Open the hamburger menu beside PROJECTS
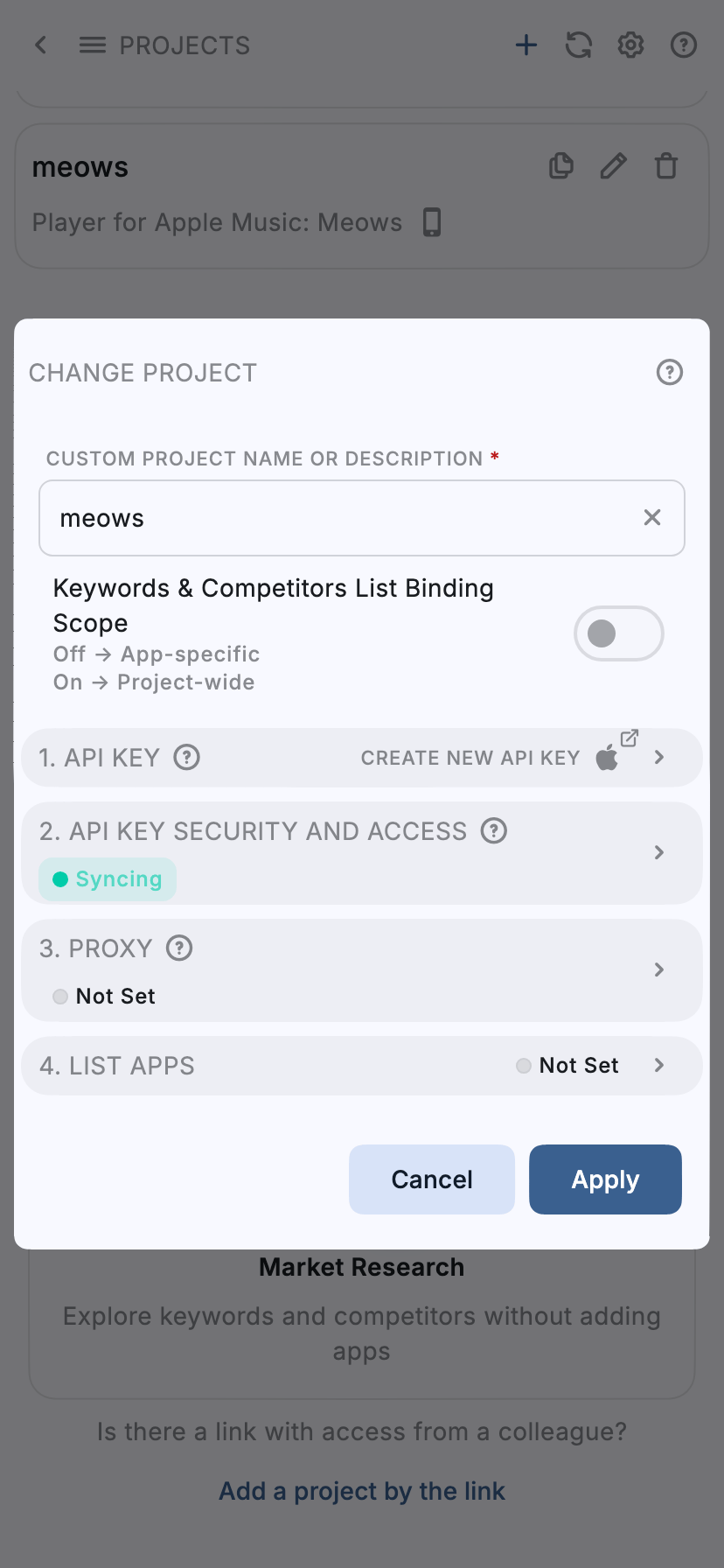The width and height of the screenshot is (724, 1568). coord(92,45)
